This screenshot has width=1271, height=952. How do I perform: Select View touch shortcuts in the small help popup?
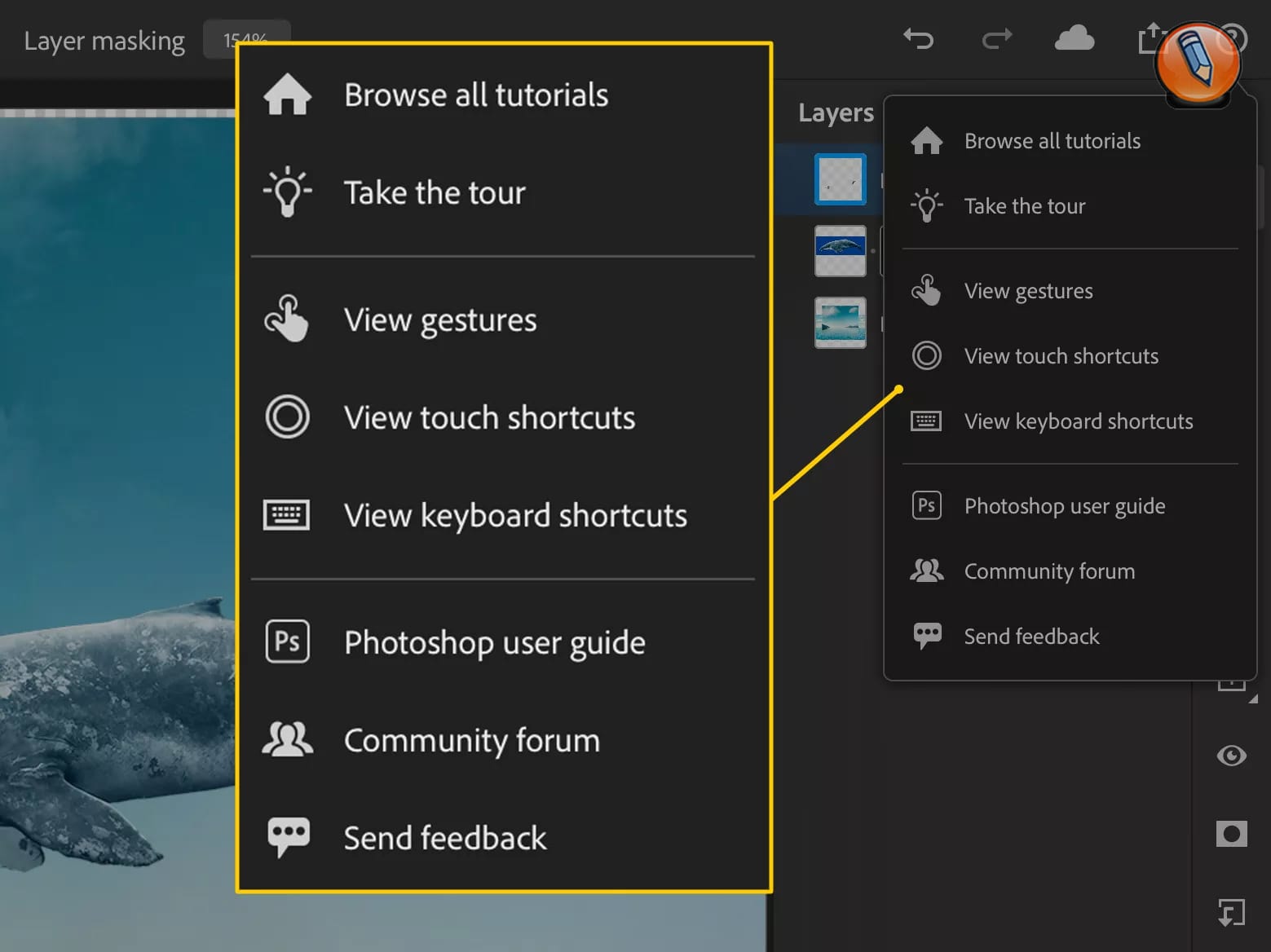[1070, 356]
